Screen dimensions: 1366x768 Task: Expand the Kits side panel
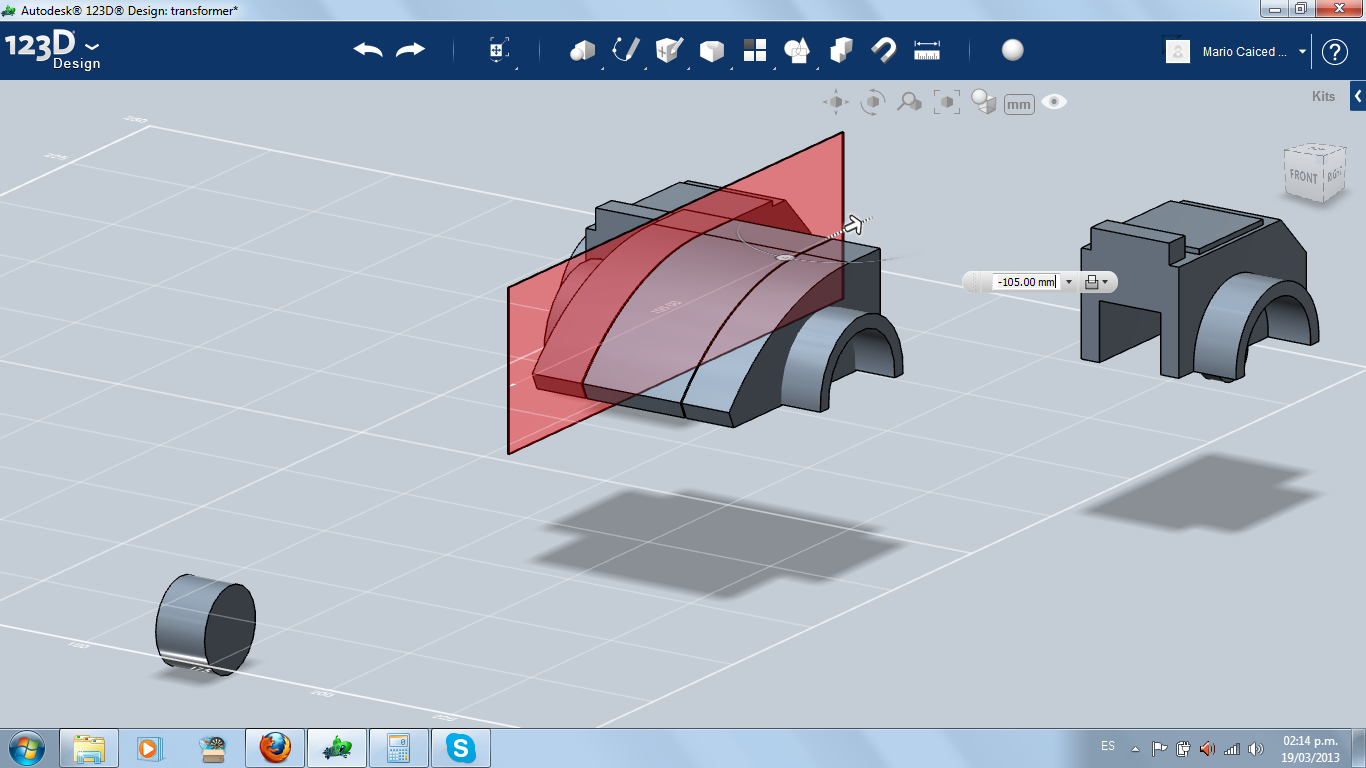1358,97
